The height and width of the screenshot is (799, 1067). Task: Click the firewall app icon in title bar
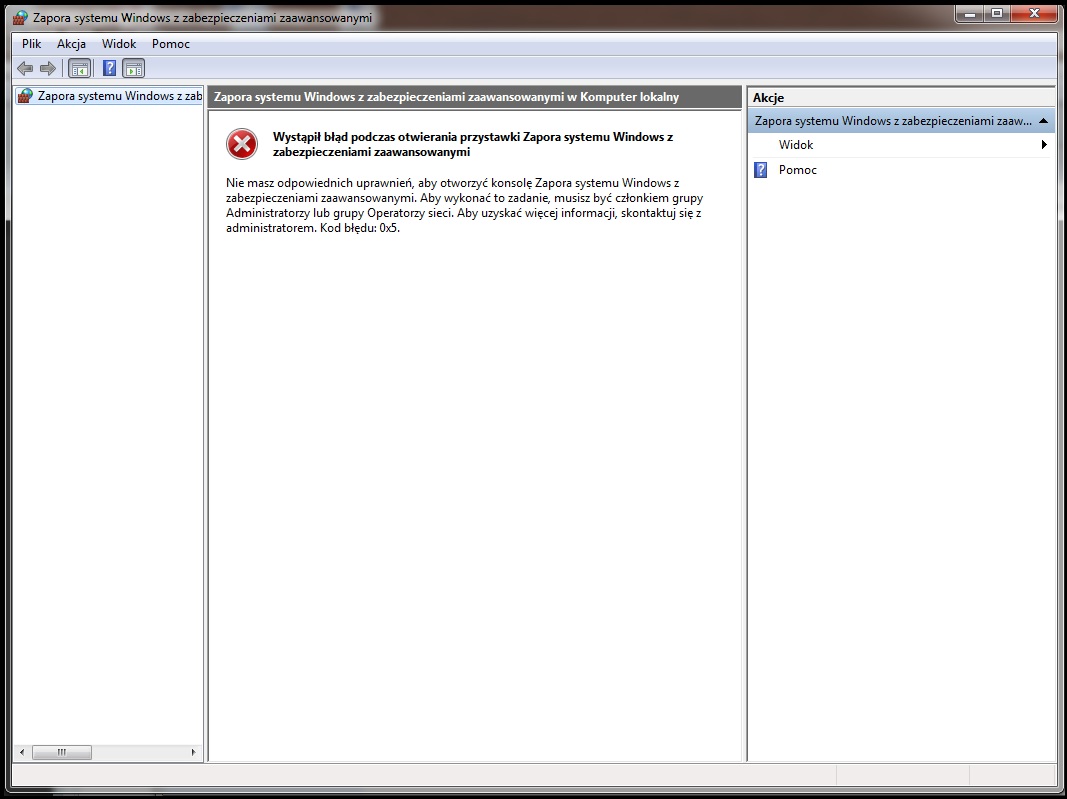pyautogui.click(x=20, y=18)
